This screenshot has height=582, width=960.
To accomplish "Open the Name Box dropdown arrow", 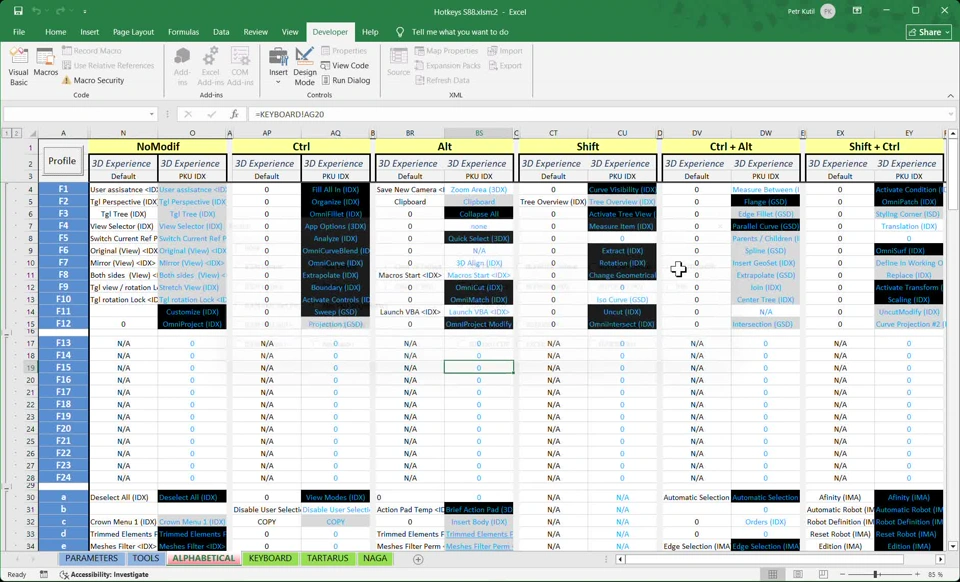I will 151,114.
